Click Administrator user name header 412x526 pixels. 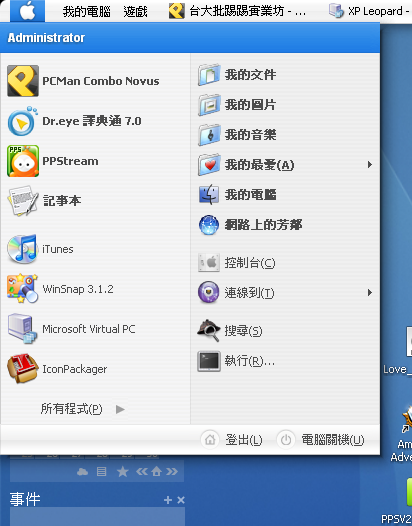(x=46, y=38)
